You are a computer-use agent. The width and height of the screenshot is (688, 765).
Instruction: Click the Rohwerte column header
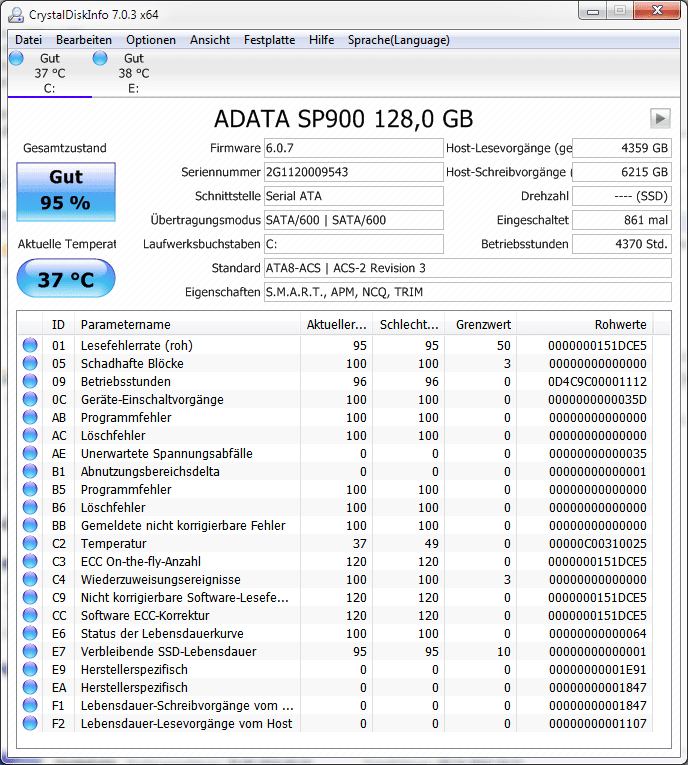[x=585, y=324]
